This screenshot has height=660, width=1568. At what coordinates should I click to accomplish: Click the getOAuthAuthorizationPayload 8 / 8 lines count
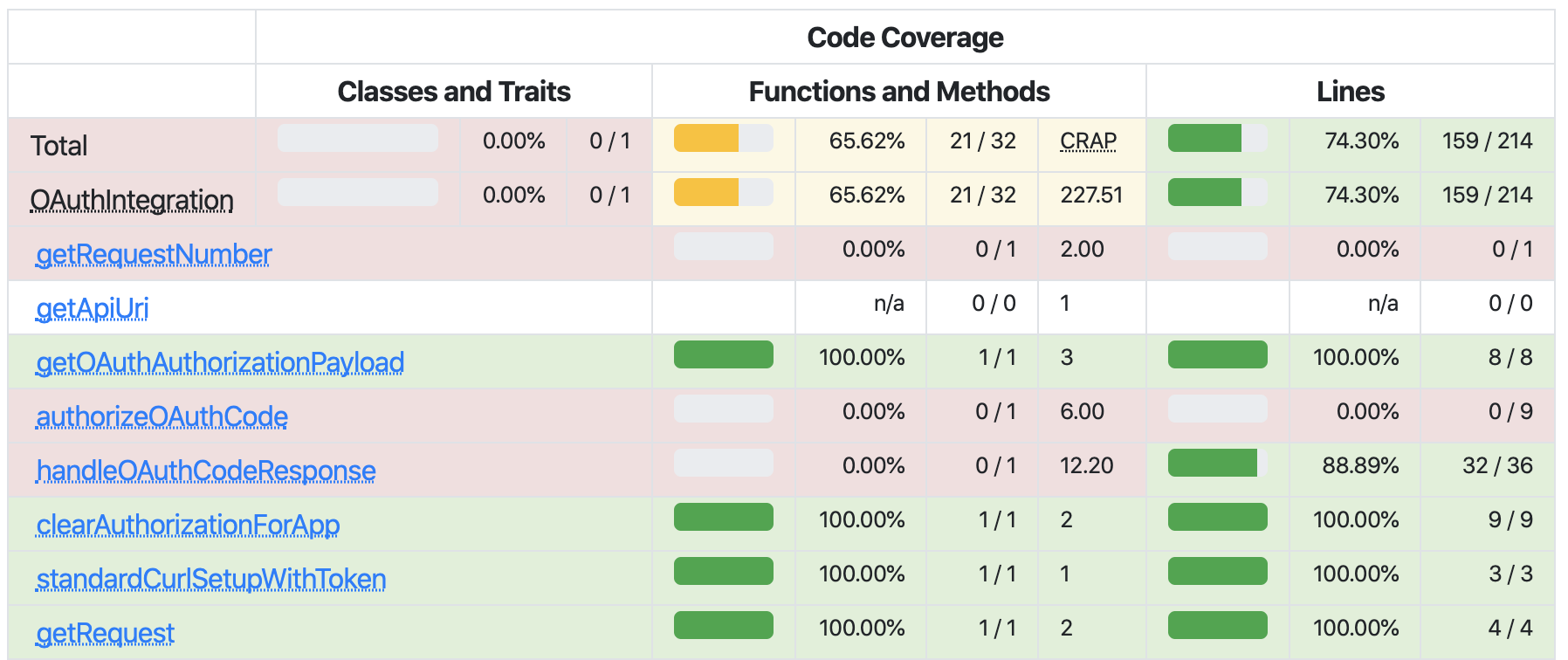pos(1510,357)
